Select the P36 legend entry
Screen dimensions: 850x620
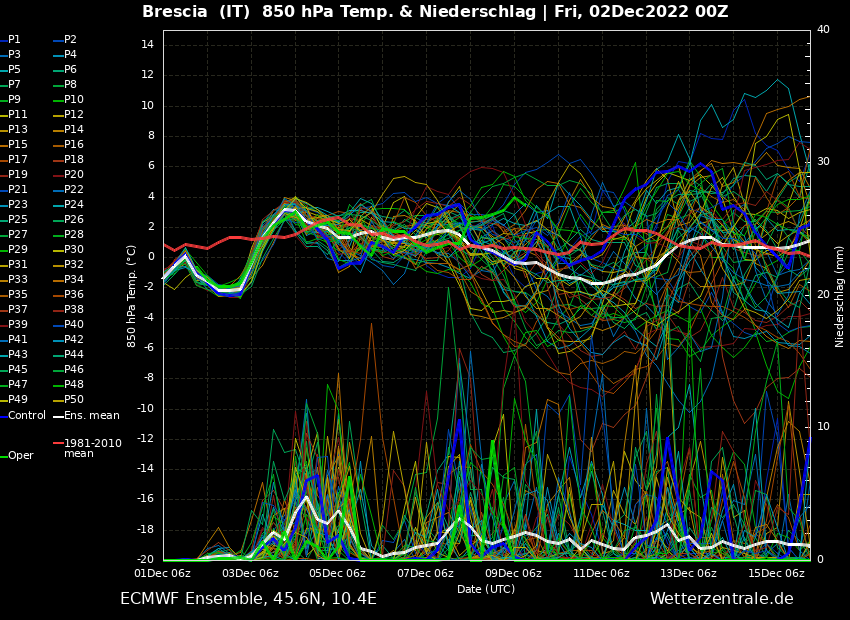(74, 295)
